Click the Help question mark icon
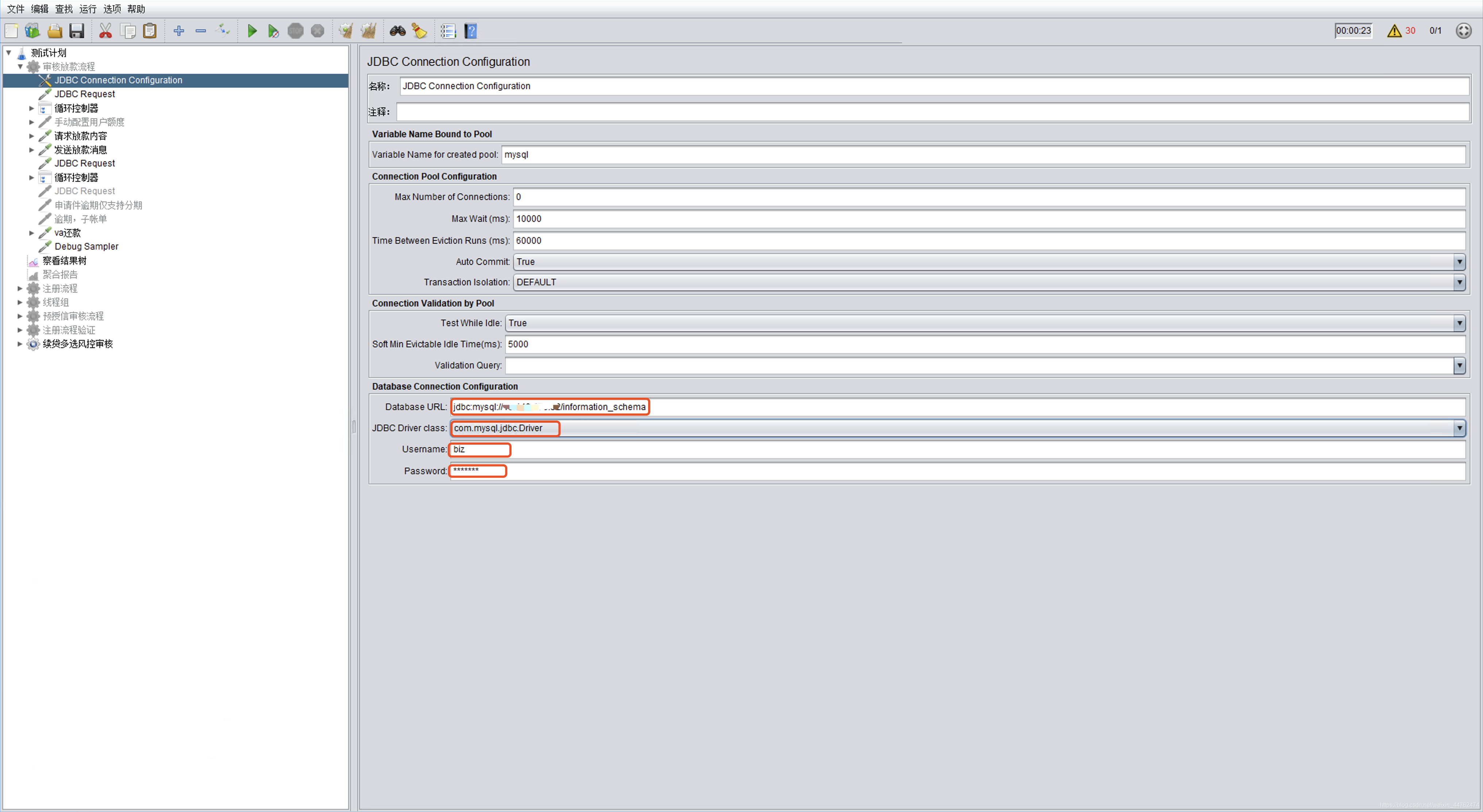 [470, 31]
